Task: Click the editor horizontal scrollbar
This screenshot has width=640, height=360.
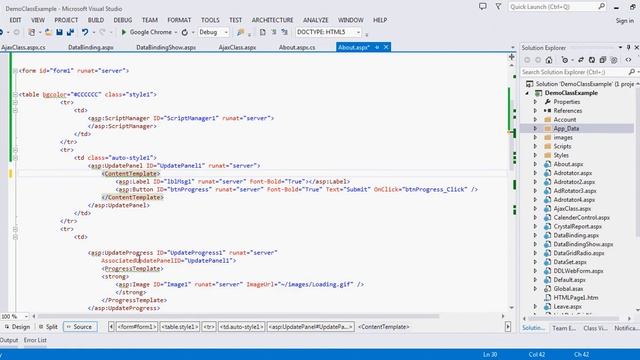Action: coord(238,316)
